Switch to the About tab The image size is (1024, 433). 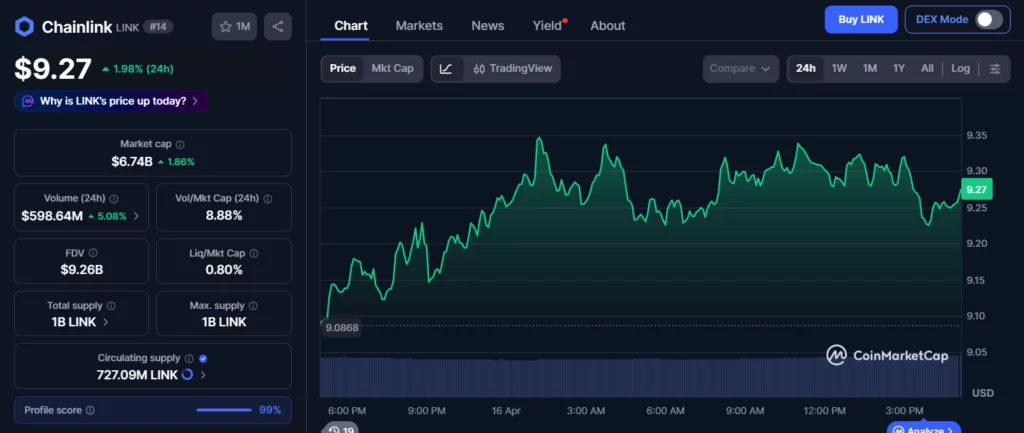pyautogui.click(x=607, y=25)
